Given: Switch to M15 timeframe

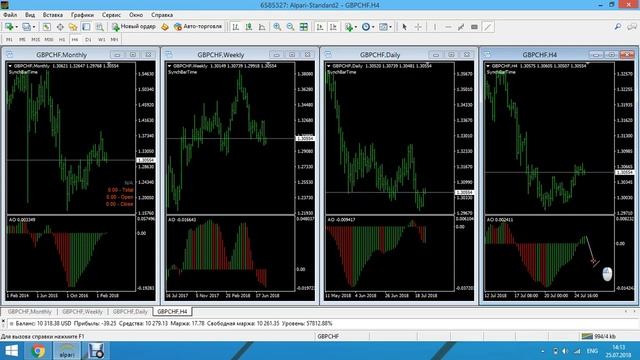Looking at the screenshot, I should click(x=36, y=40).
